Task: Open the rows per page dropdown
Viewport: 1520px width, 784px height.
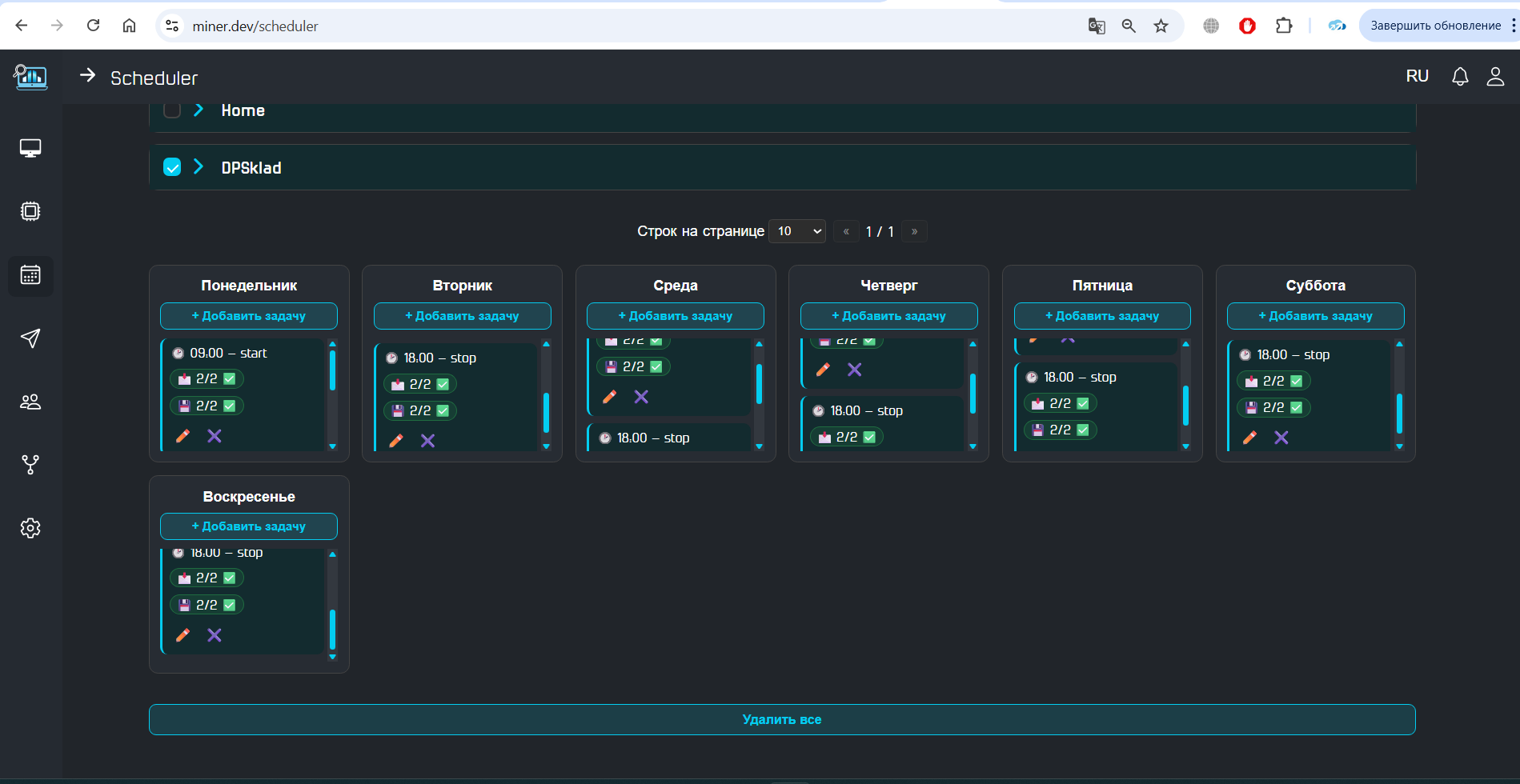Action: click(797, 231)
